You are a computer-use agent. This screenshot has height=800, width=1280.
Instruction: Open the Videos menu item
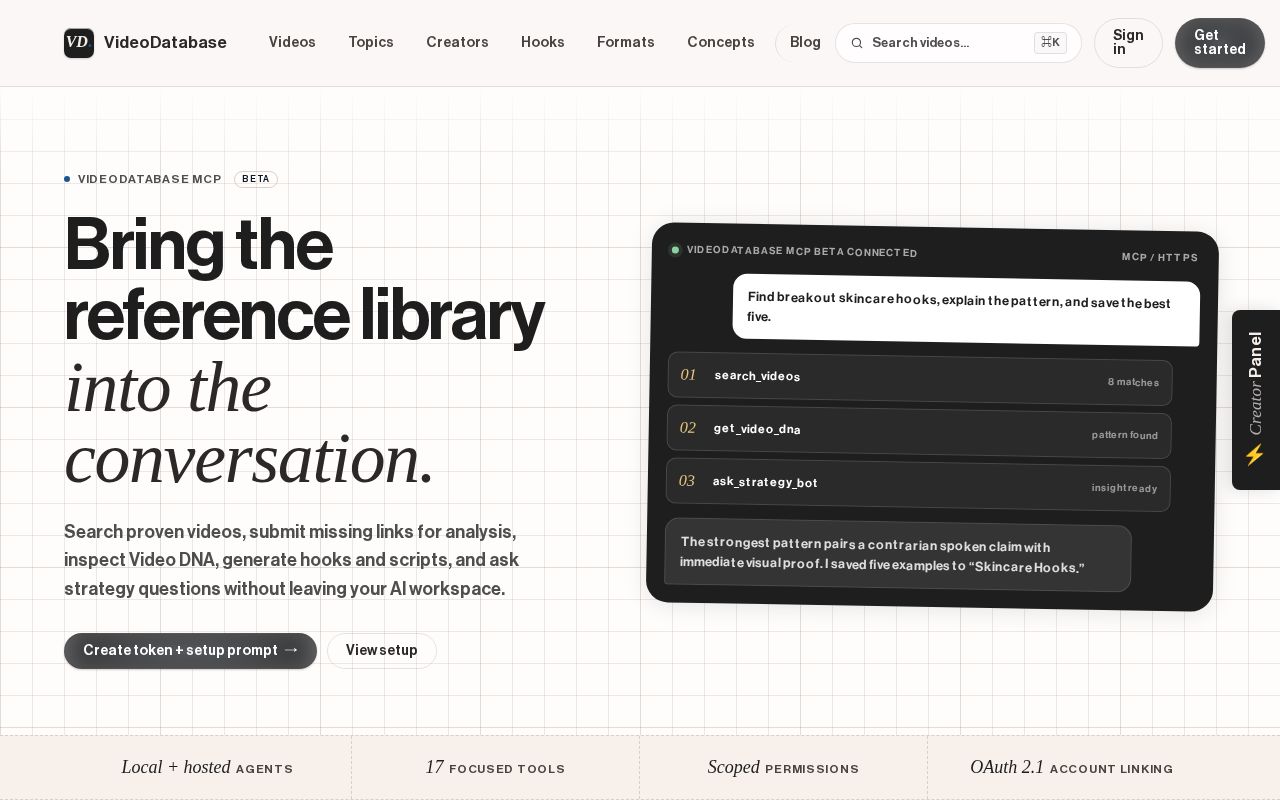tap(292, 42)
